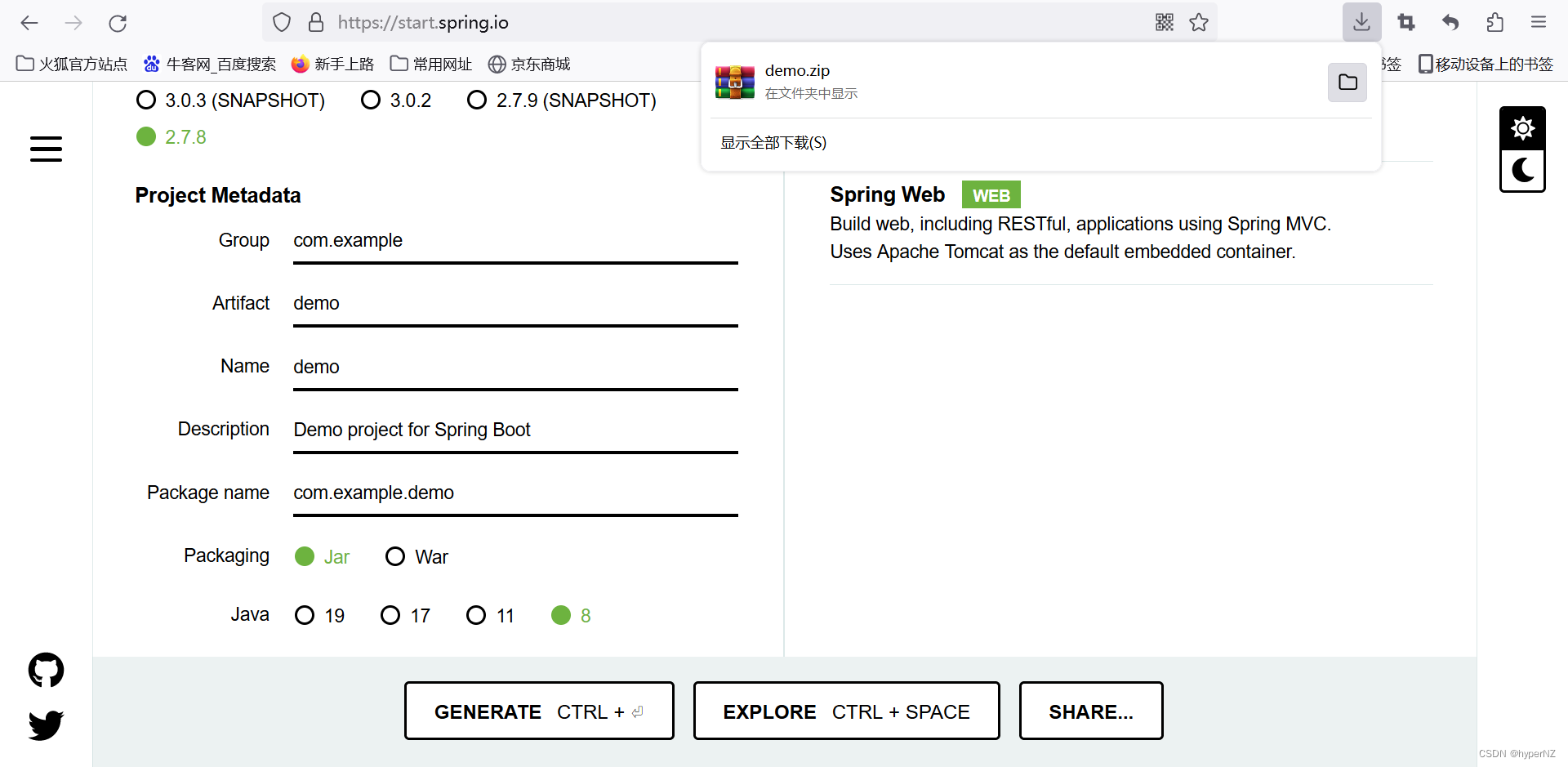Bookmark this page with the star
Screen dimensions: 1568x767
(1199, 22)
